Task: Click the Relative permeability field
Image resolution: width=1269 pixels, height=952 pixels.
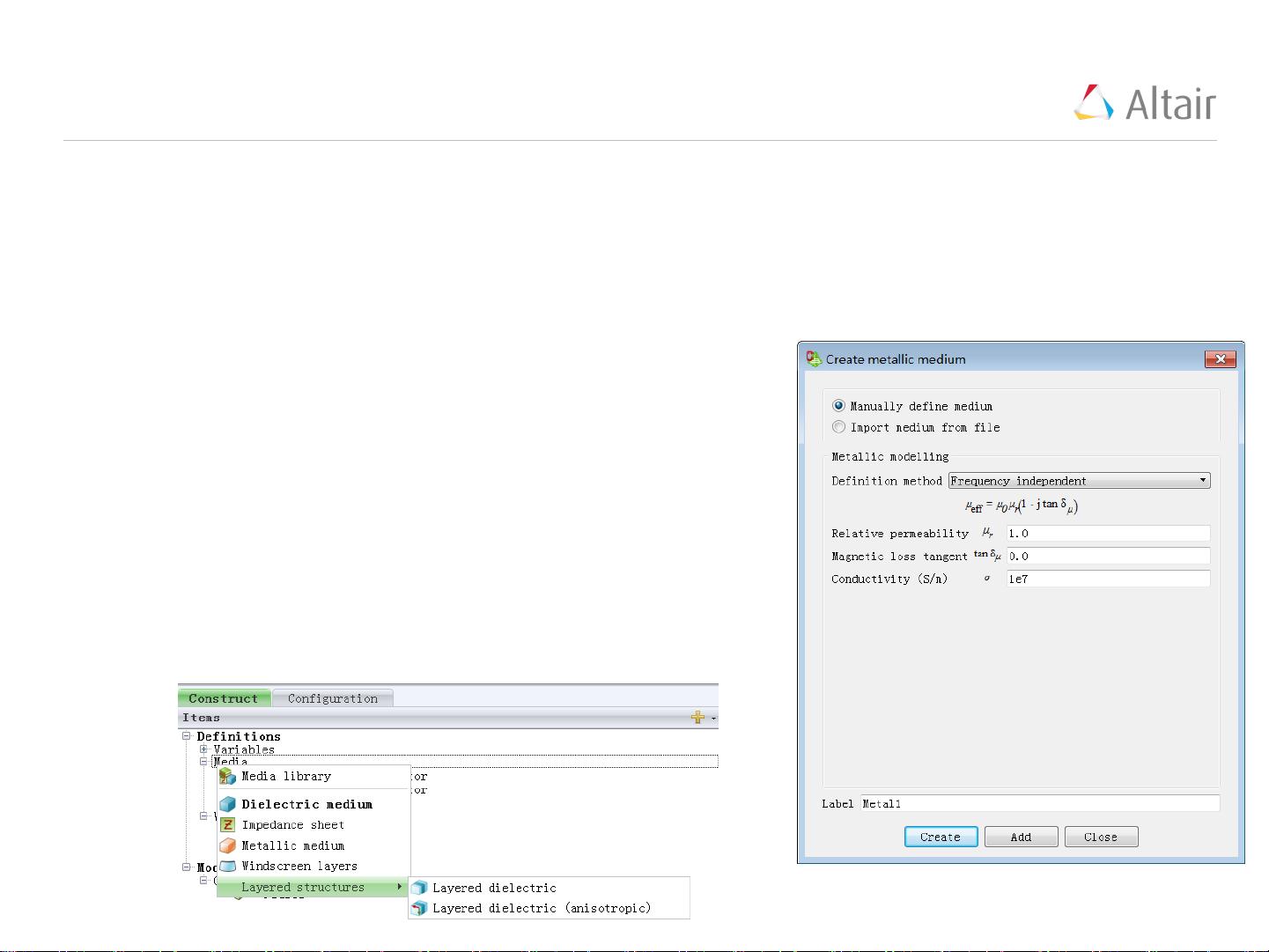Action: click(1108, 533)
